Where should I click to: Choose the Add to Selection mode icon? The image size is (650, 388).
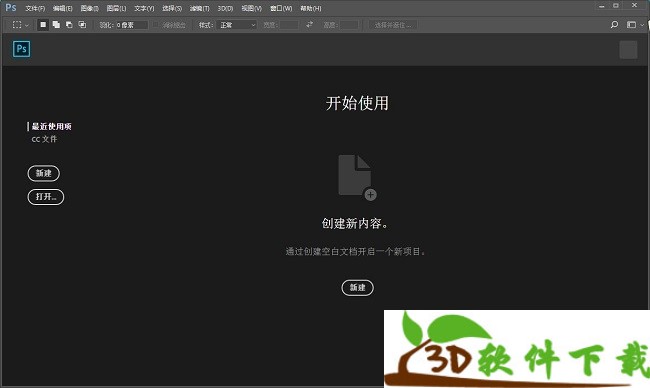56,25
